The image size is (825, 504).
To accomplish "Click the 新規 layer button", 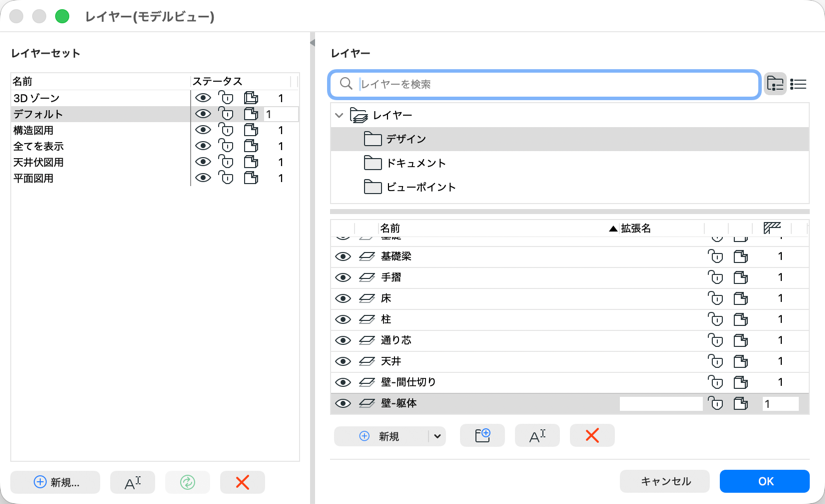I will pyautogui.click(x=381, y=436).
